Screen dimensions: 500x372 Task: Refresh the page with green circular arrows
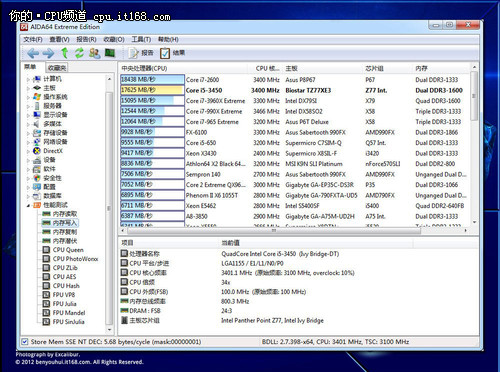(79, 53)
